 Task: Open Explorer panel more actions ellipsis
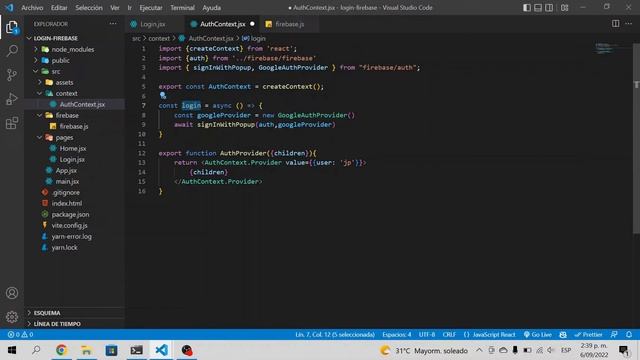113,24
